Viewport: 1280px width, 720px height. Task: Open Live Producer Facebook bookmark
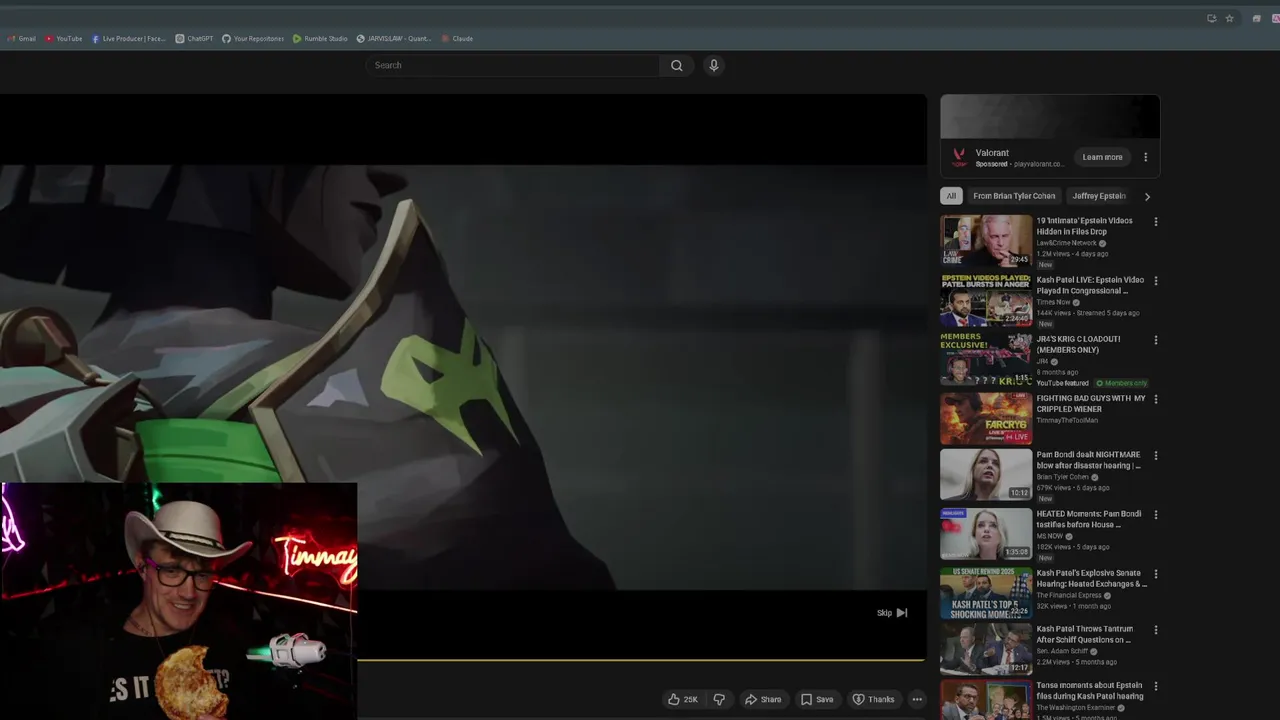pos(128,38)
